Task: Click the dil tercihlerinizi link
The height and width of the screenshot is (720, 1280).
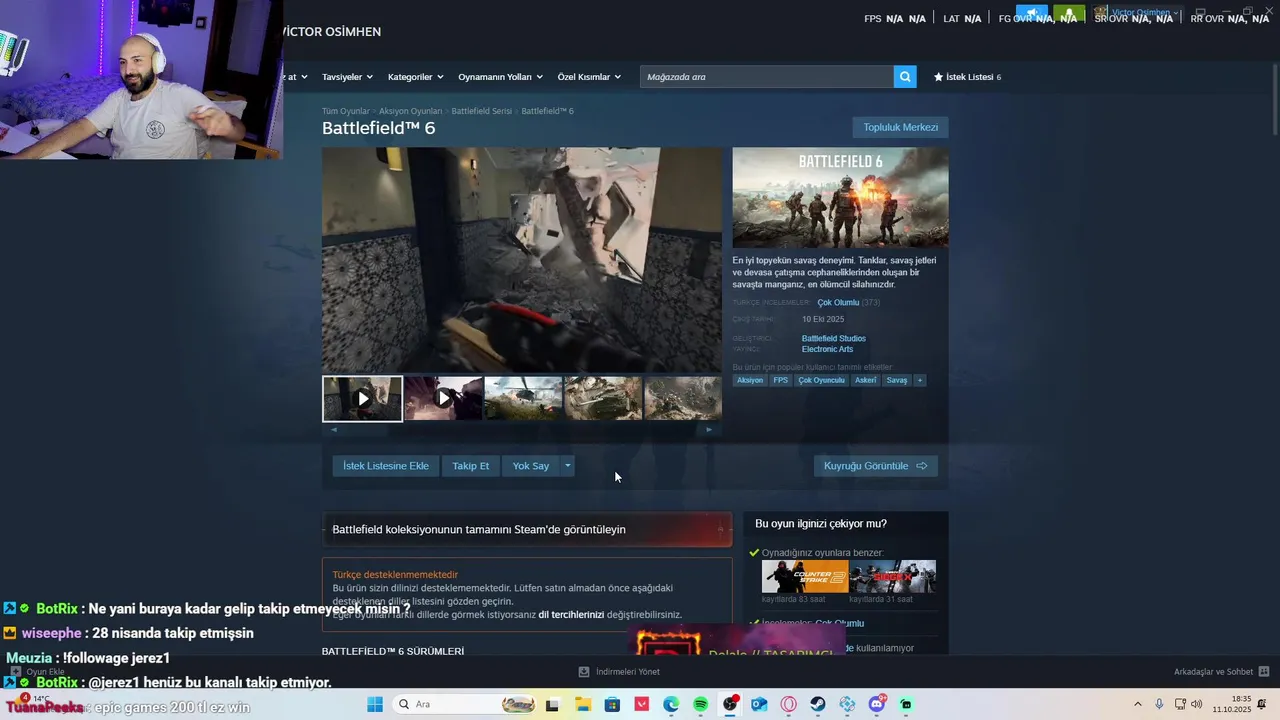Action: point(571,615)
